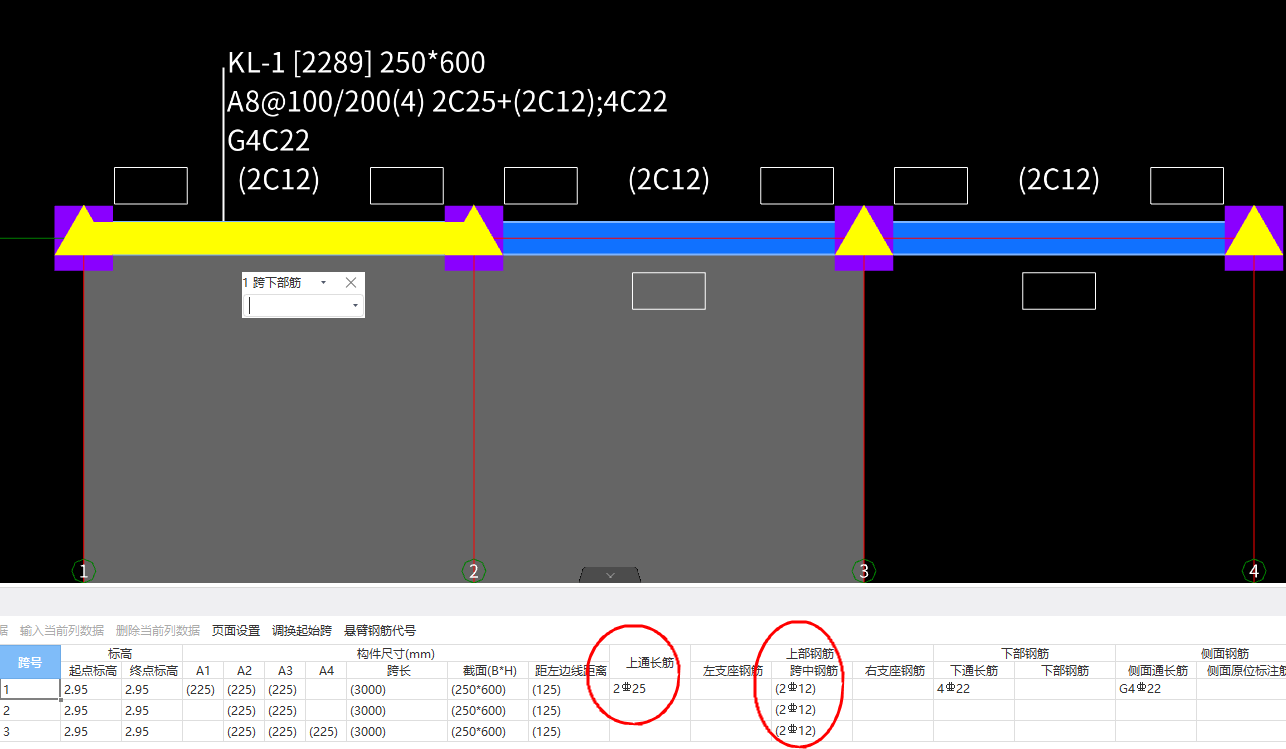Click row 1 起点标高 cell 2.95
This screenshot has width=1286, height=749.
pos(92,689)
